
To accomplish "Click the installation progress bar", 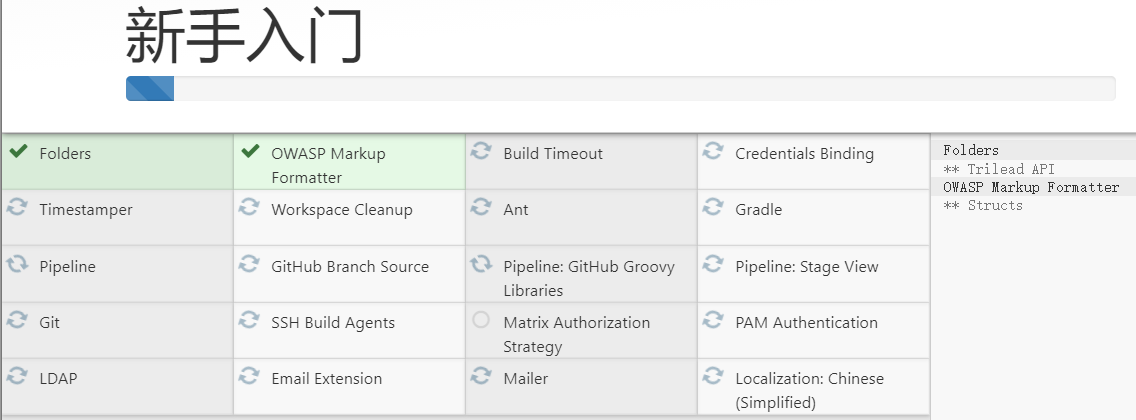I will (x=620, y=88).
